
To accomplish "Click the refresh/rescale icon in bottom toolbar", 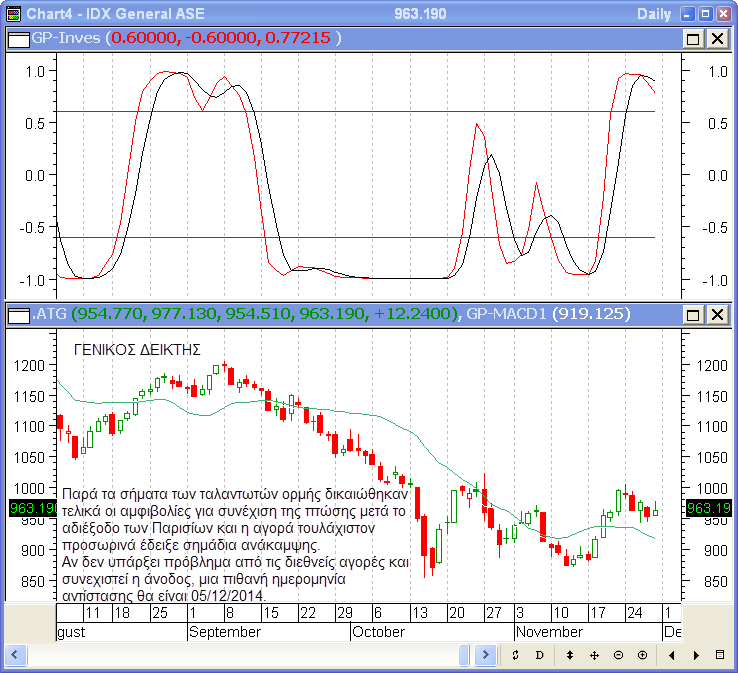I will (x=515, y=655).
